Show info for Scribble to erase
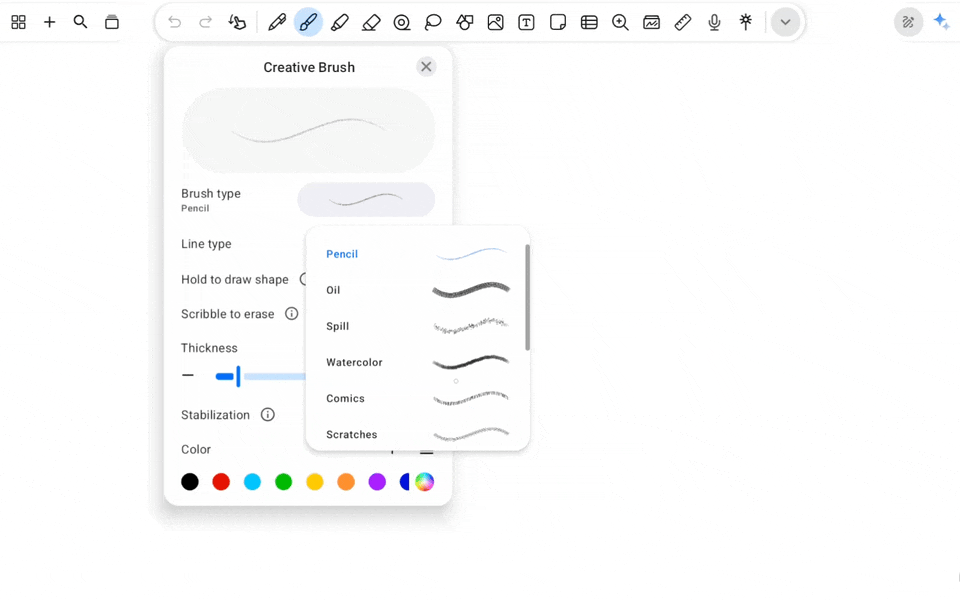This screenshot has width=960, height=600. [292, 314]
